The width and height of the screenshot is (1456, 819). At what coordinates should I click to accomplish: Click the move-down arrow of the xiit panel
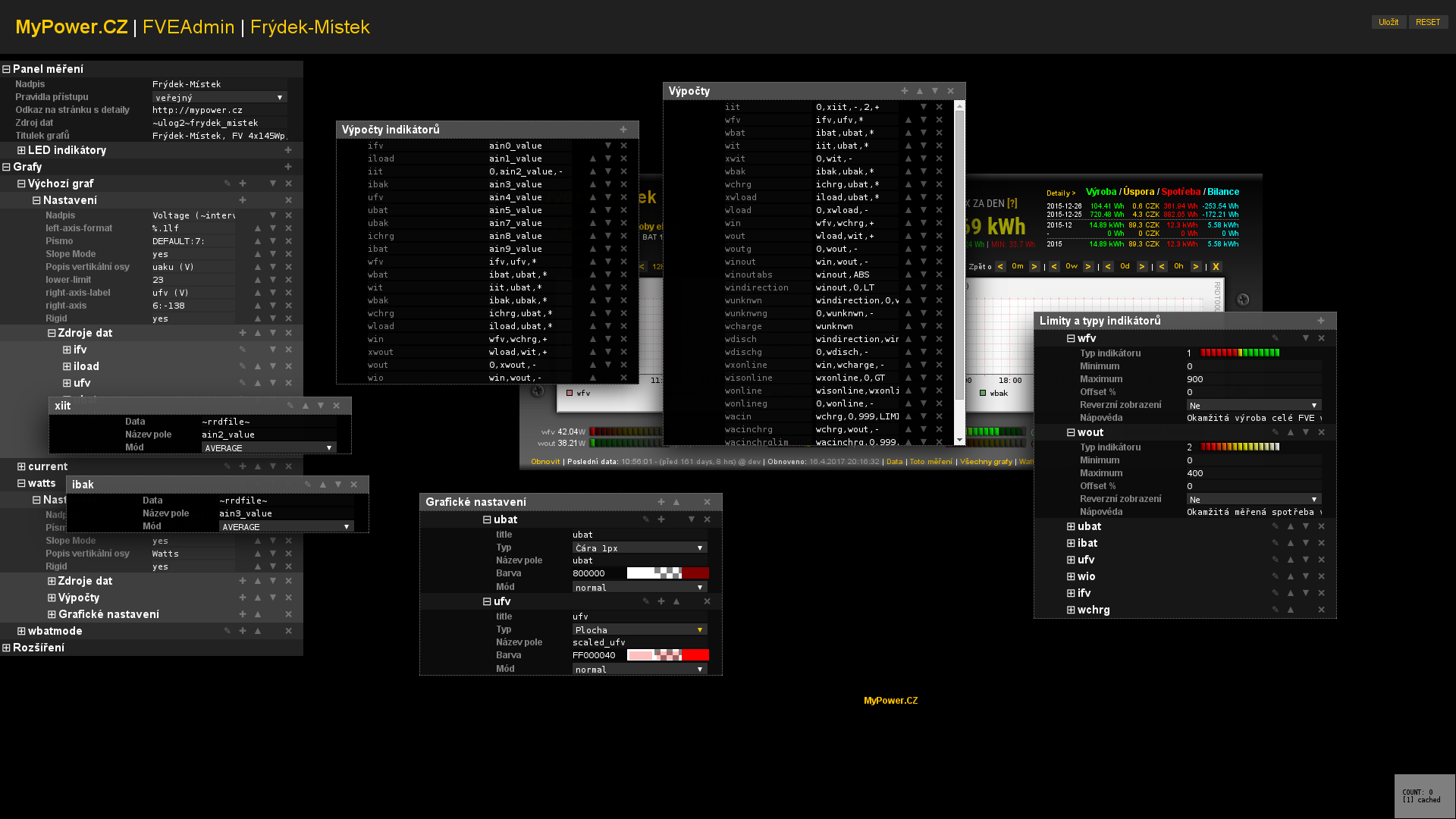[321, 406]
